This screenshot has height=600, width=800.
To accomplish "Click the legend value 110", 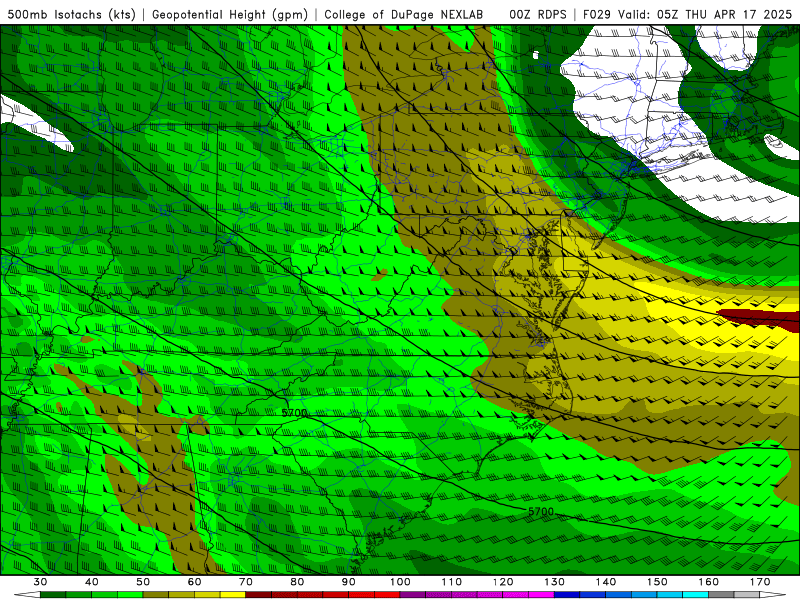I will pos(452,582).
